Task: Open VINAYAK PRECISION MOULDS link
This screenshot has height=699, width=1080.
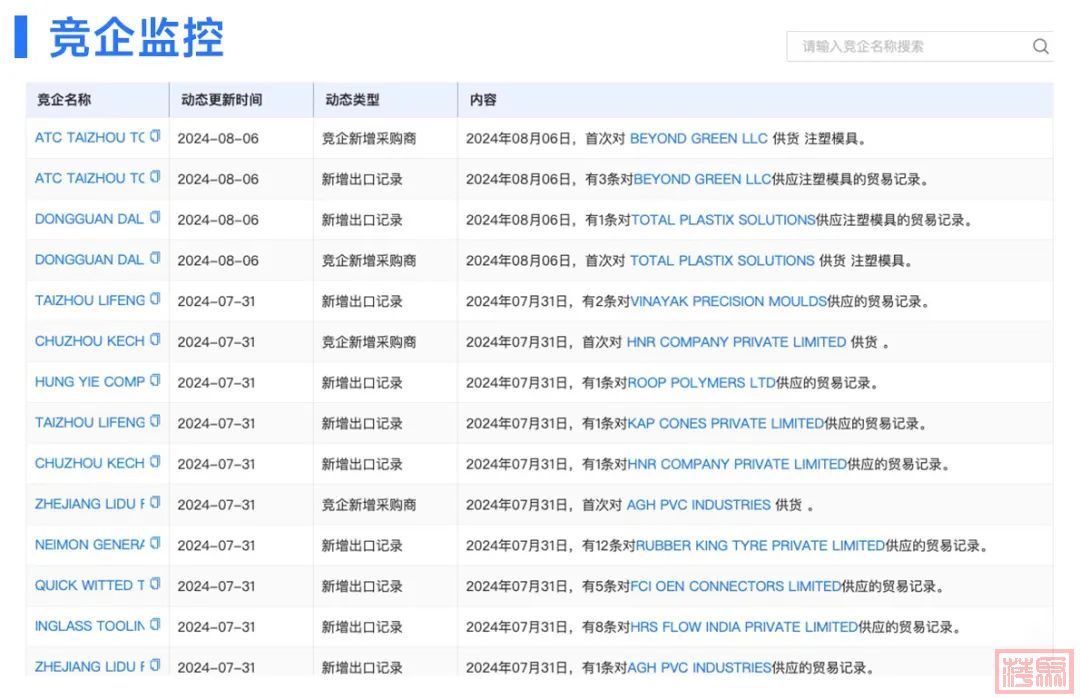Action: (729, 301)
